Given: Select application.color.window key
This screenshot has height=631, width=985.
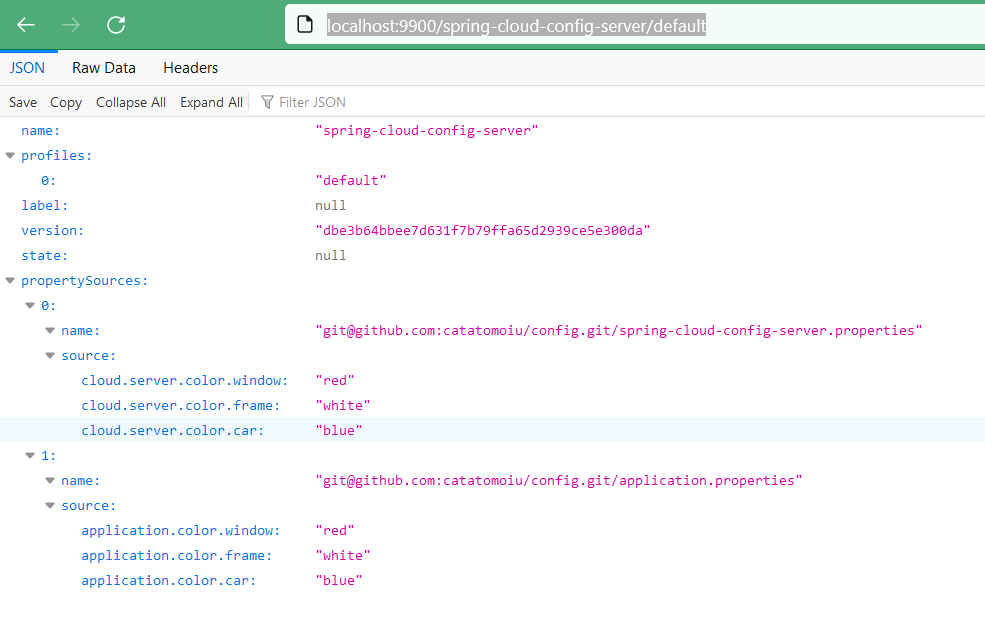Looking at the screenshot, I should tap(180, 531).
